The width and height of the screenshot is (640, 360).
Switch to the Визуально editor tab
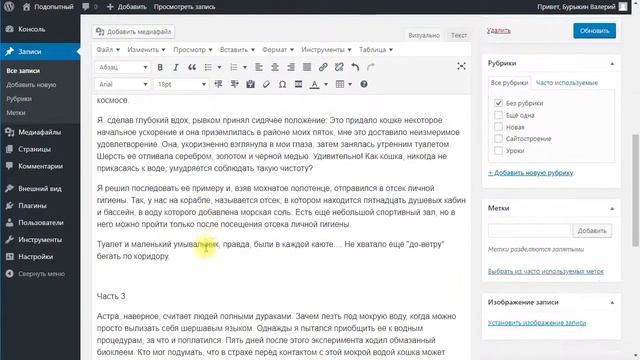point(424,36)
